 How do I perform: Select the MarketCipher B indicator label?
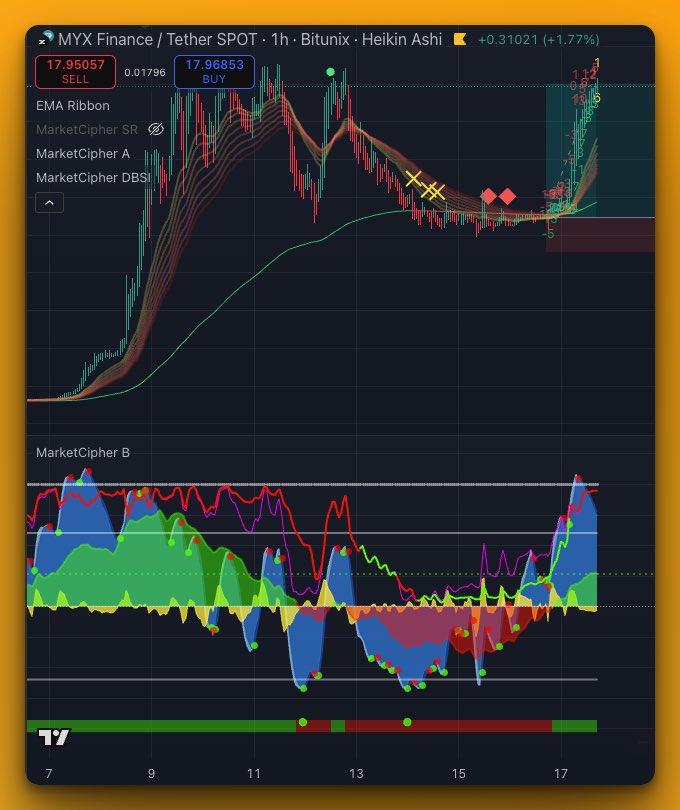(x=83, y=453)
